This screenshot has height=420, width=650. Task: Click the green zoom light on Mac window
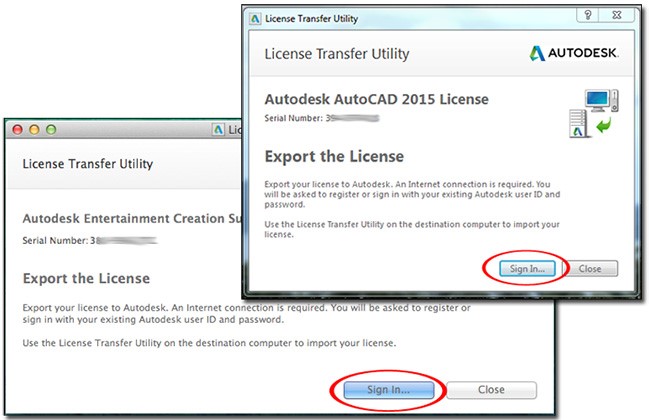(51, 130)
